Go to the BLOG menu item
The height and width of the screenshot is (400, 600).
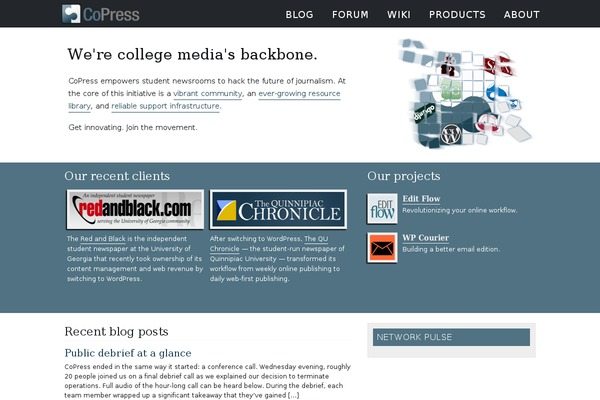pos(299,15)
